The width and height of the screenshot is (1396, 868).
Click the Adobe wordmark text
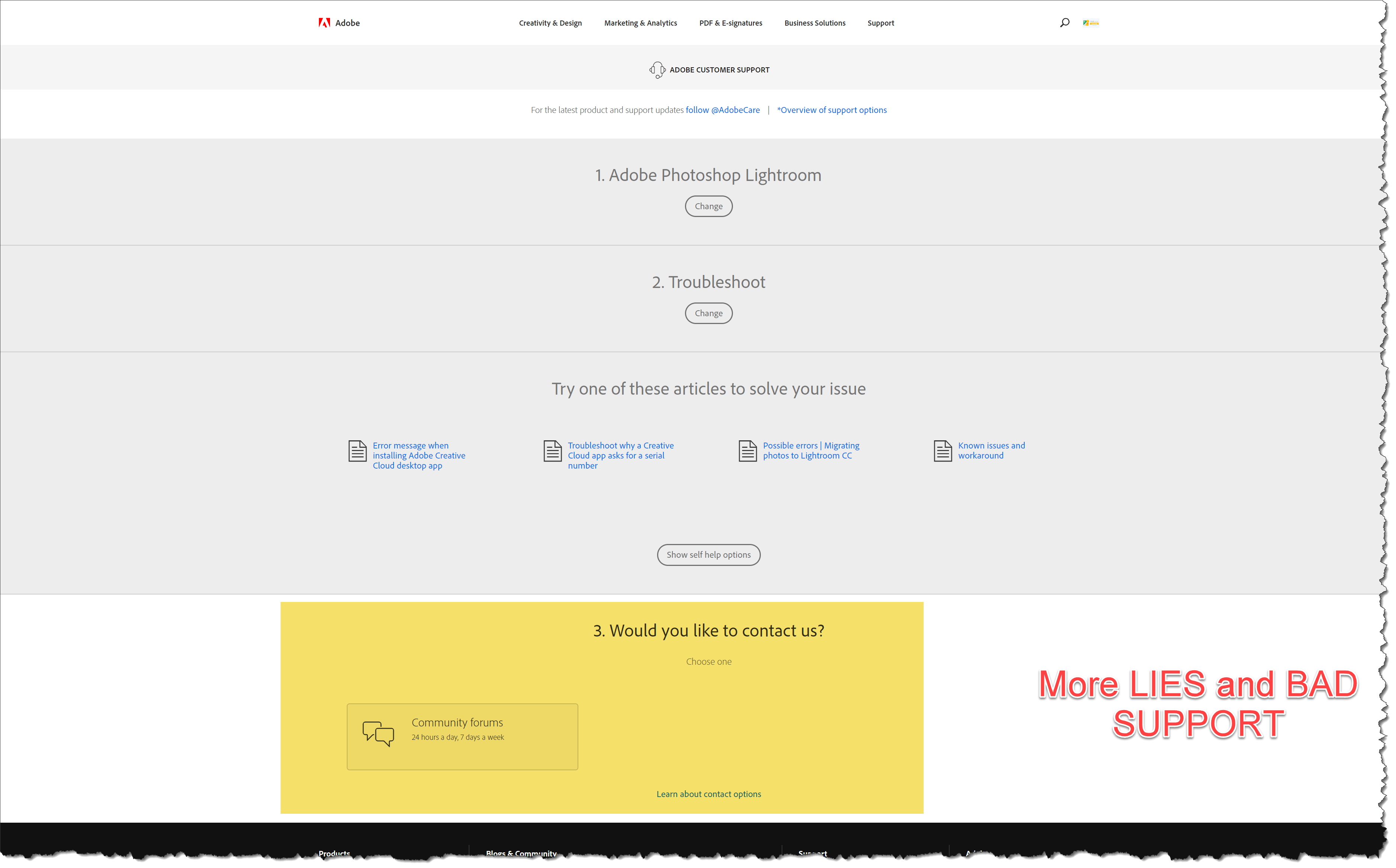[348, 23]
